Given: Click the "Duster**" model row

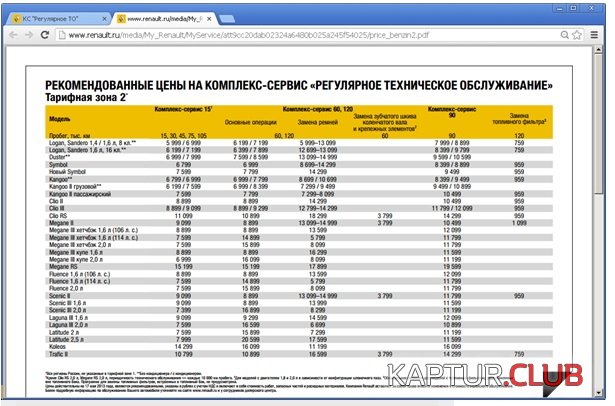Looking at the screenshot, I should (299, 157).
